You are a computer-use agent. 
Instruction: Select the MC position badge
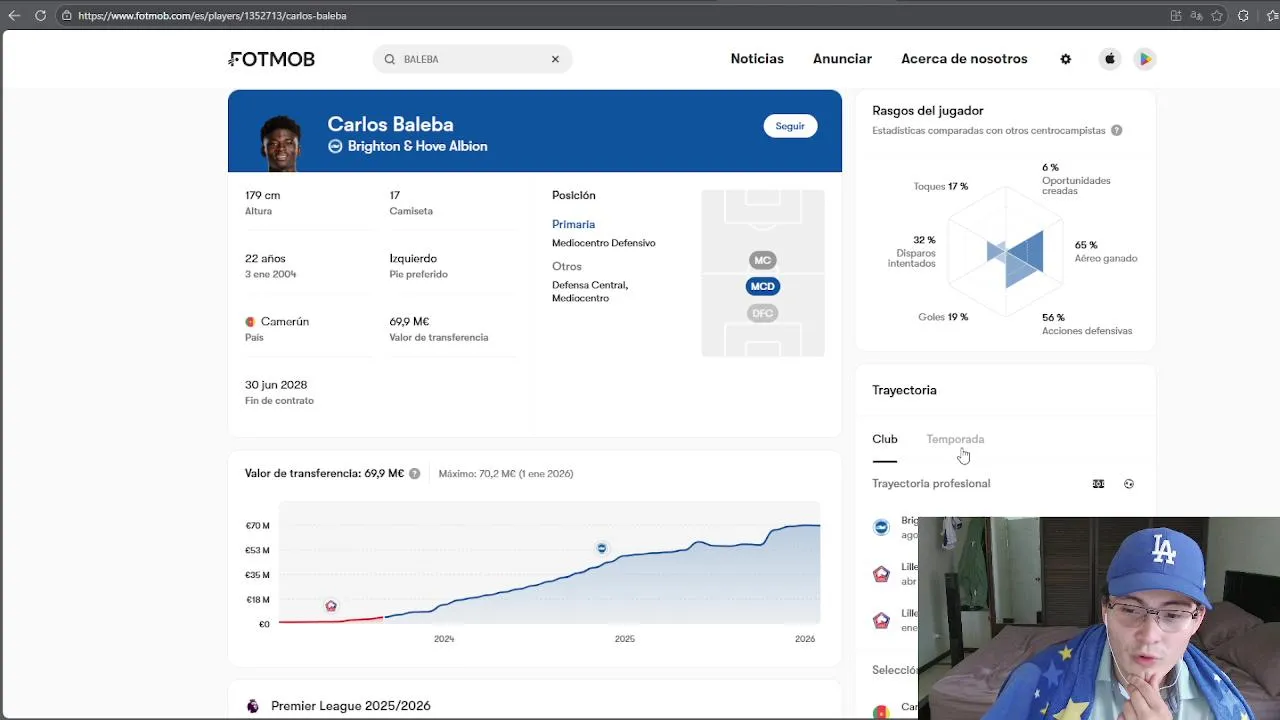[x=762, y=260]
